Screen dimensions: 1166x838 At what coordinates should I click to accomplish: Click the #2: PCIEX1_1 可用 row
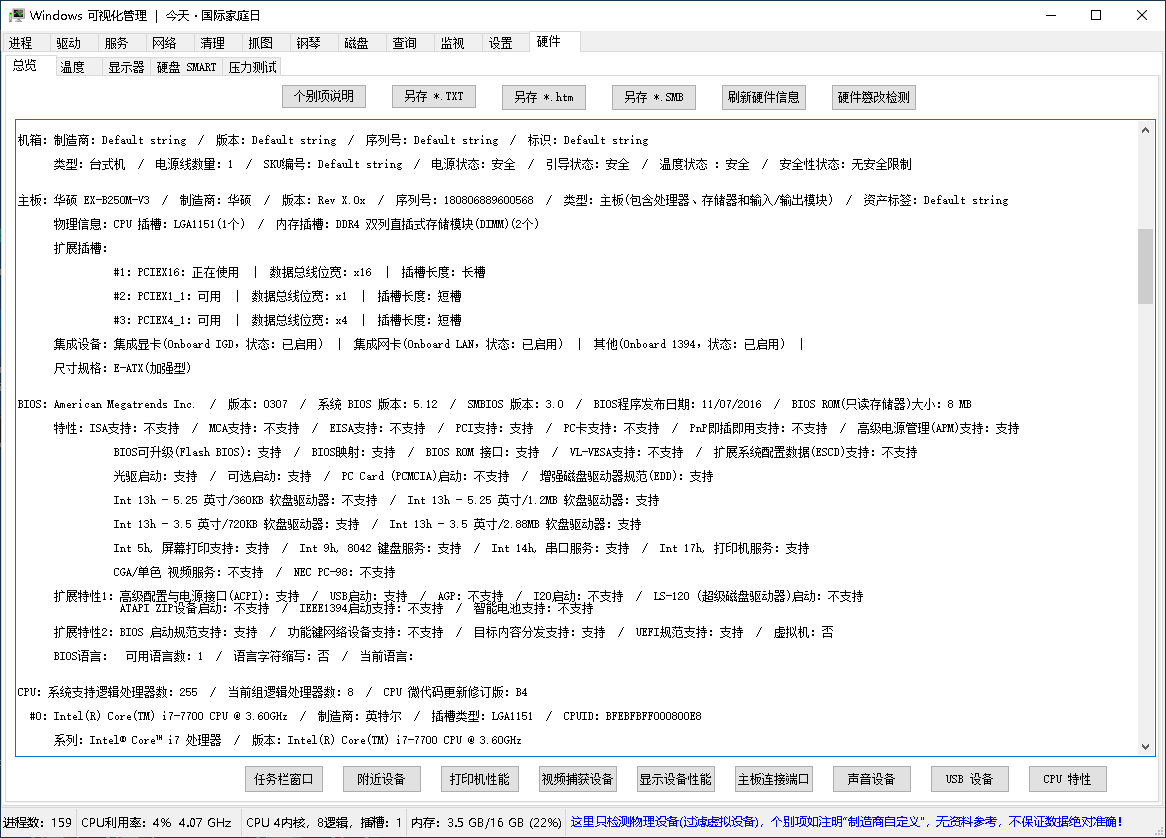click(x=287, y=296)
